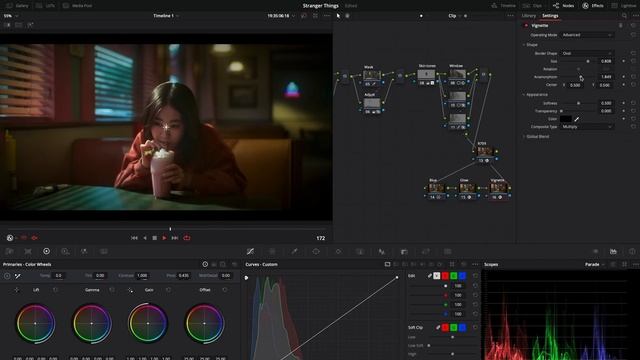Open the Qualifier eyedropper palette
Viewport: 640px width, 360px height.
294,251
